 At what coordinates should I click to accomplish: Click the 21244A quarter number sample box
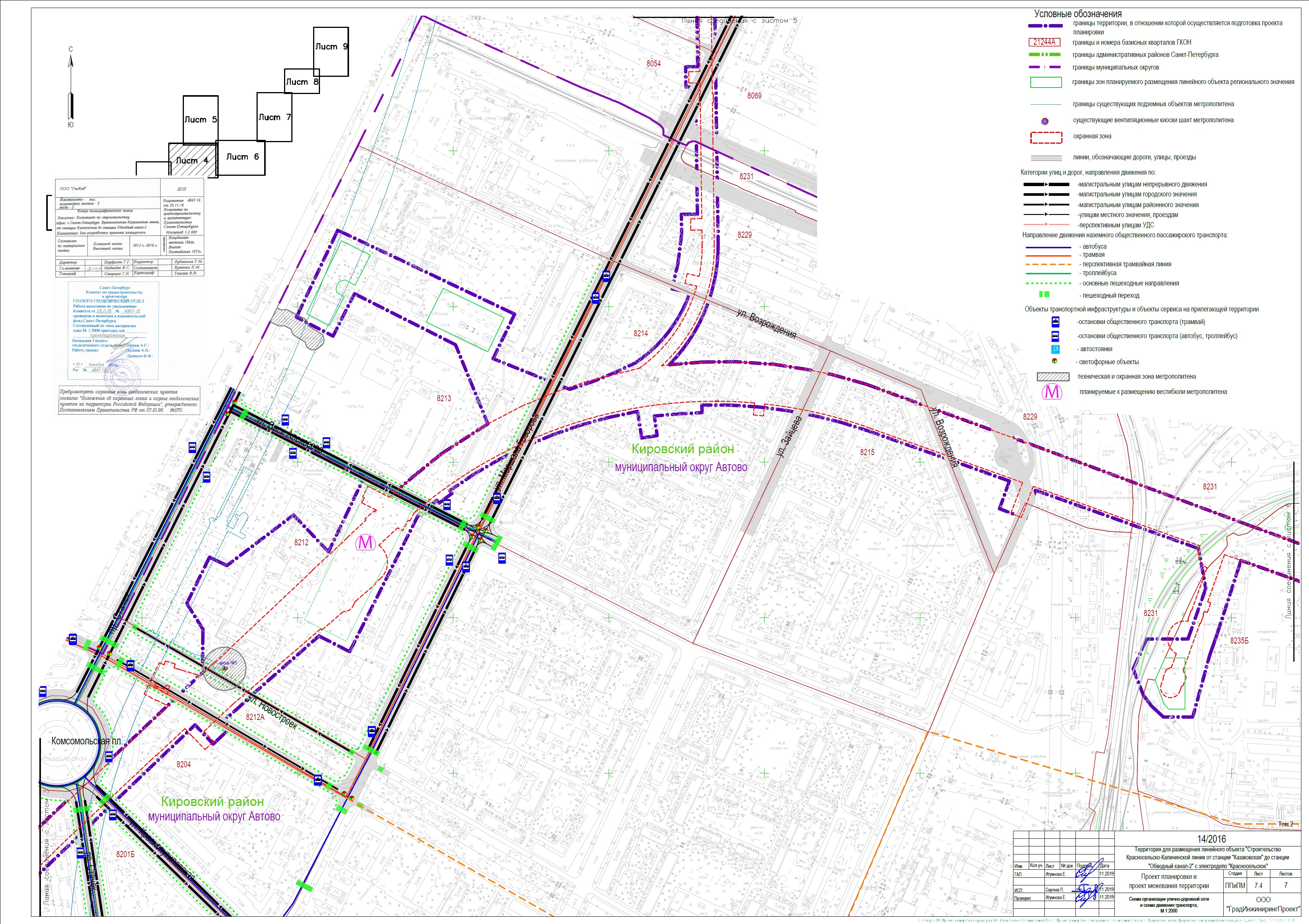[1044, 42]
